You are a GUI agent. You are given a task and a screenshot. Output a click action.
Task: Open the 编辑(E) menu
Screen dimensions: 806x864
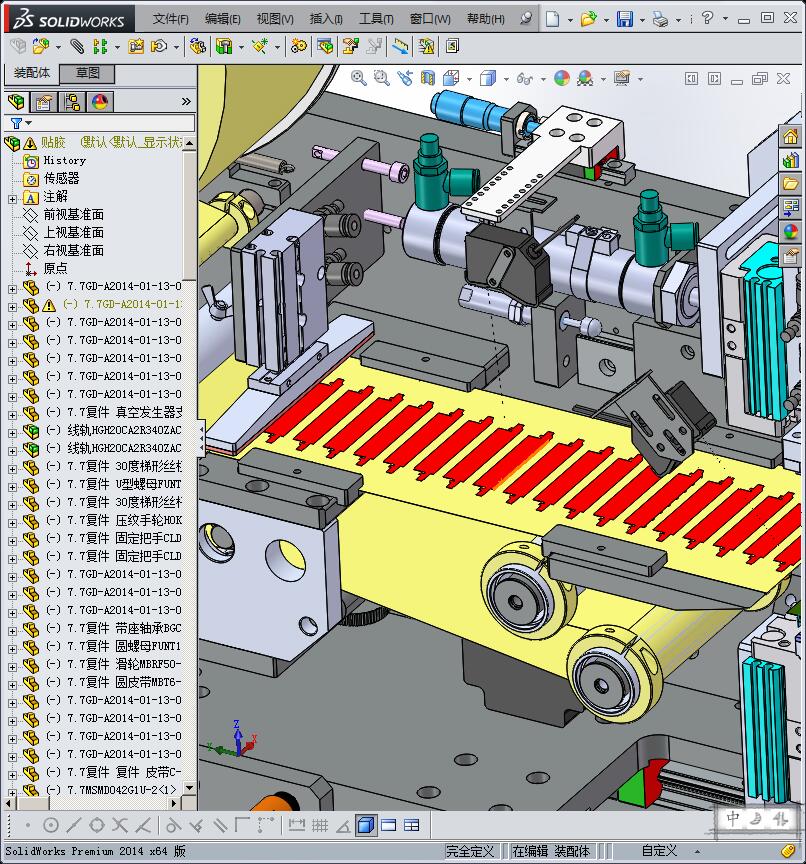point(223,19)
